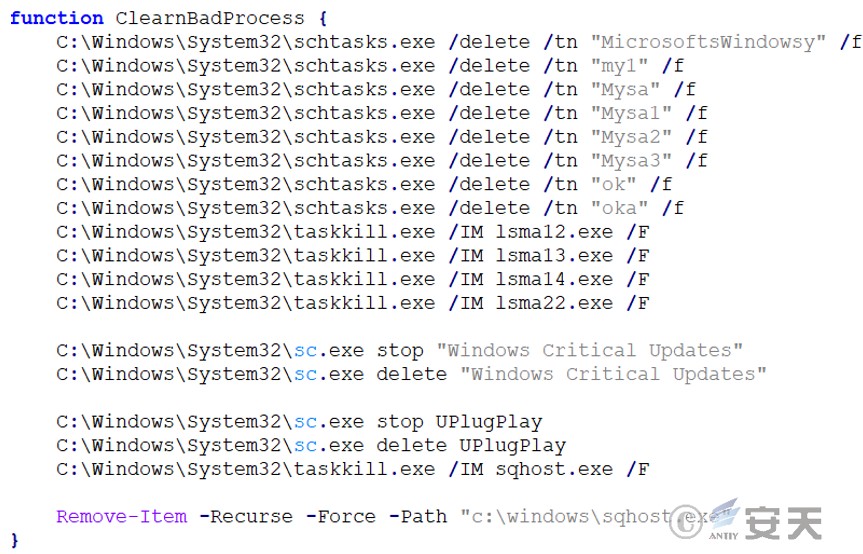Screen dimensions: 863x554
Task: Click the "Mysa3" task name string
Action: point(631,160)
